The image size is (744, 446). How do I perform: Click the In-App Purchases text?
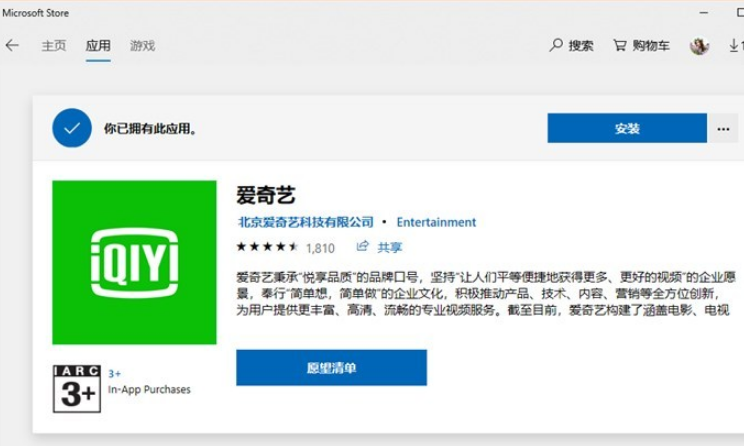tap(149, 390)
